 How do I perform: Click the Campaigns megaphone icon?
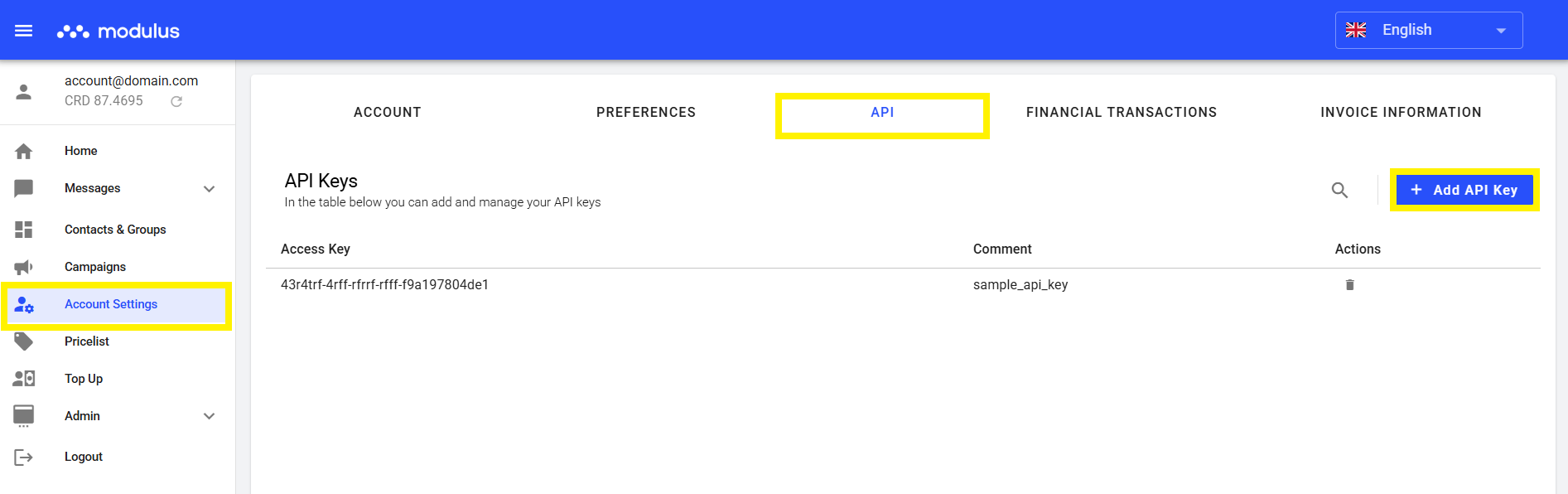coord(24,267)
